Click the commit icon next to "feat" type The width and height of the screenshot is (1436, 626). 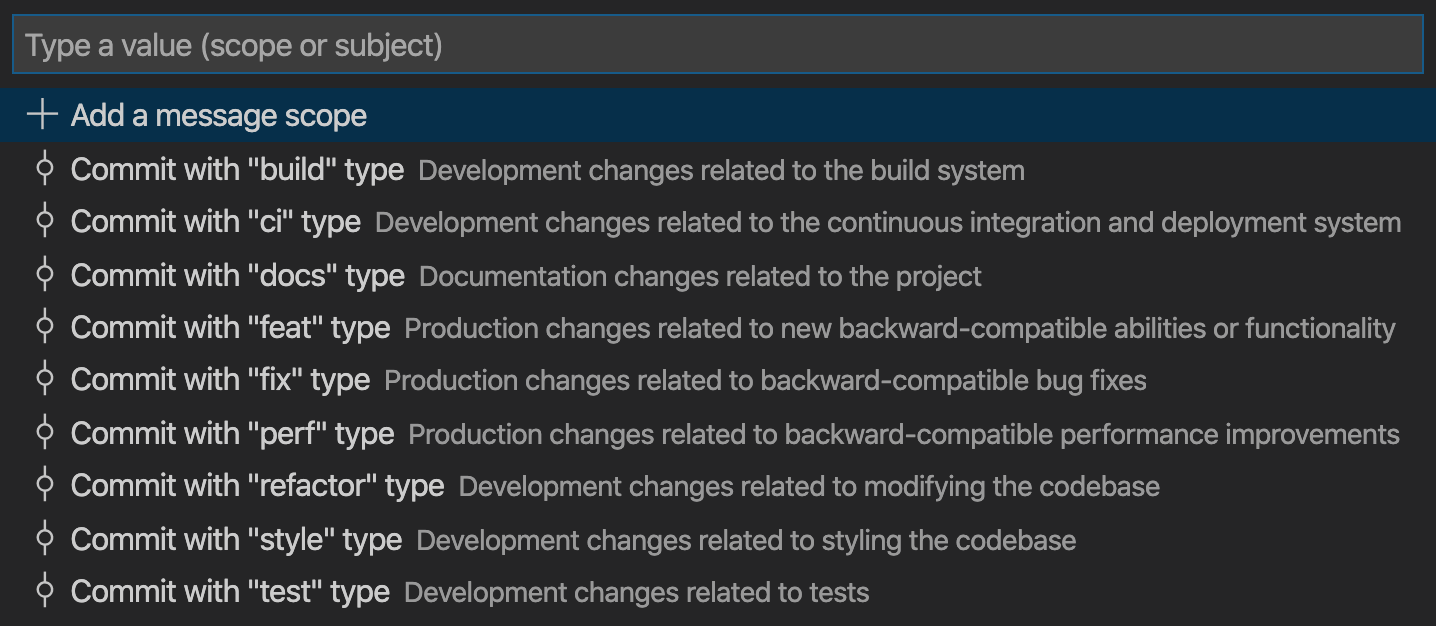tap(44, 327)
